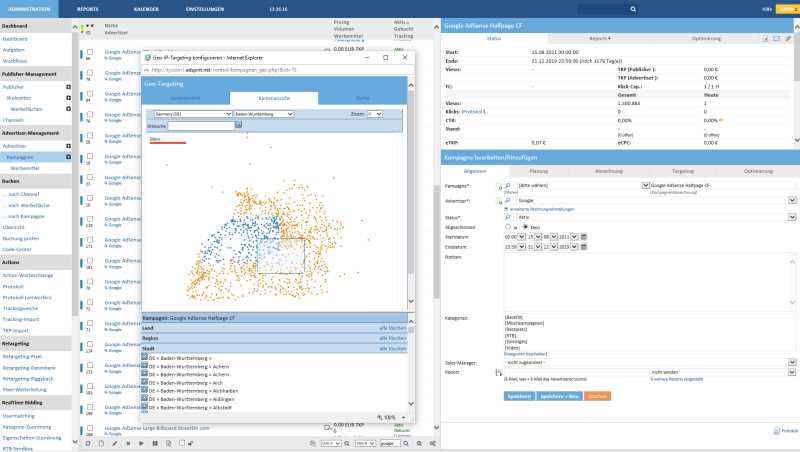Image resolution: width=800 pixels, height=452 pixels.
Task: Click the orange Löschen button
Action: coord(597,396)
